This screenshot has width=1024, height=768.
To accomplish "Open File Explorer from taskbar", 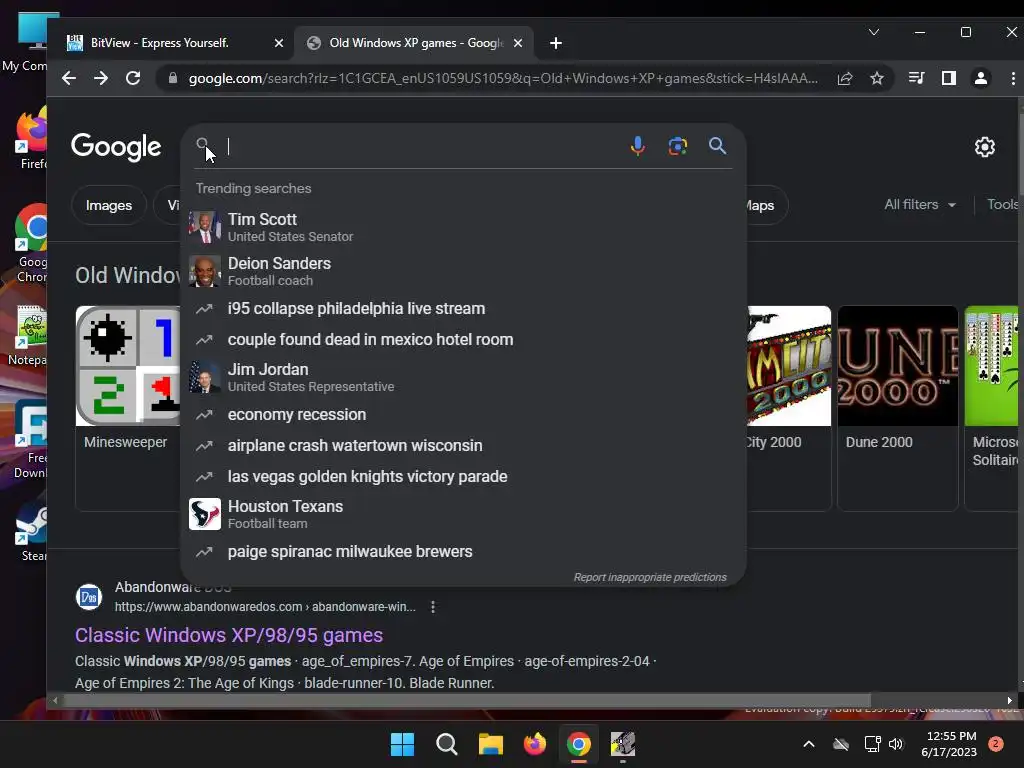I will [490, 744].
